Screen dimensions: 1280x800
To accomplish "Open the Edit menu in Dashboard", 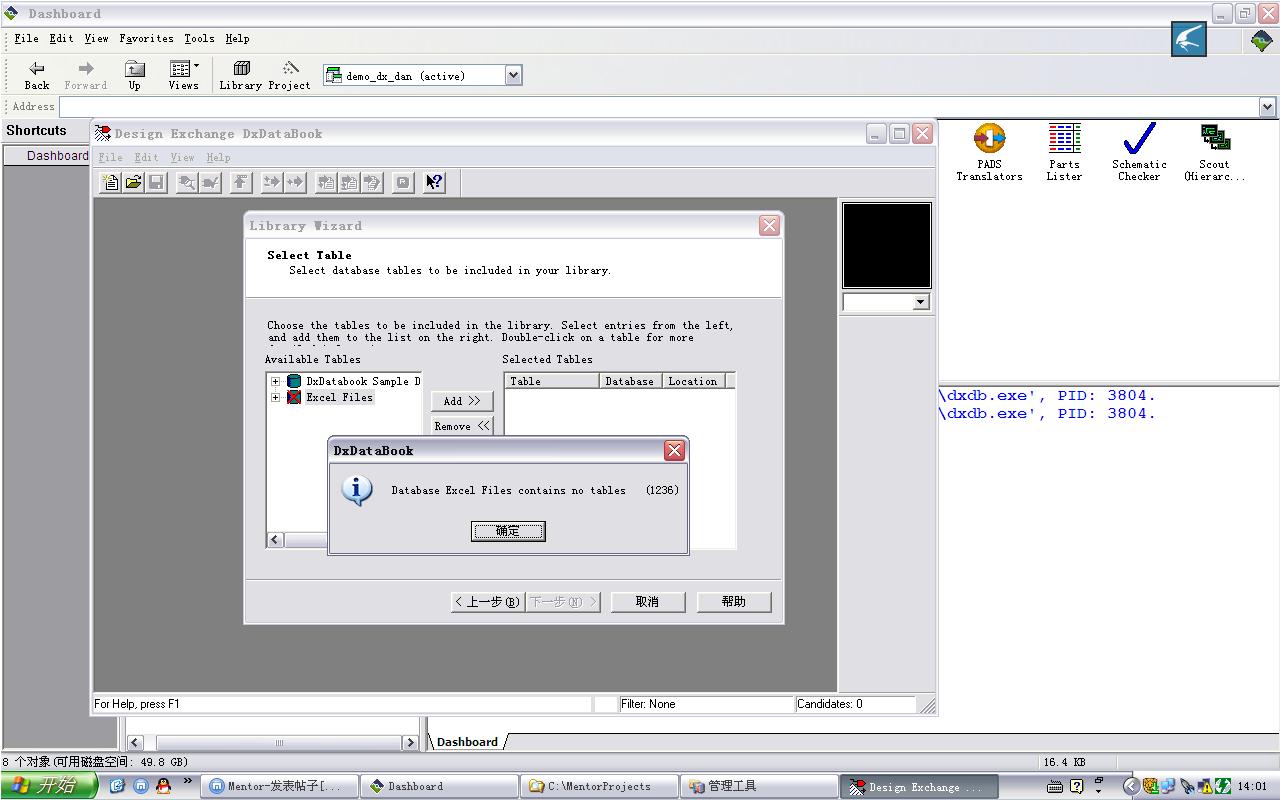I will pos(62,38).
